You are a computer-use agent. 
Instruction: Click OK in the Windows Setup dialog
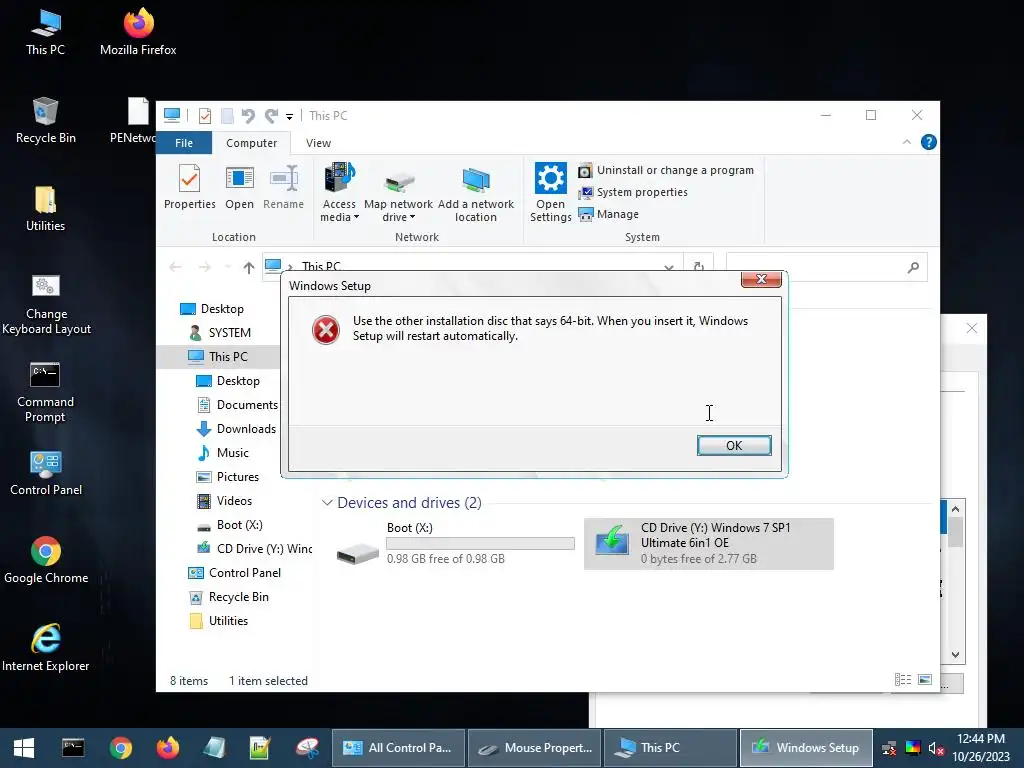coord(733,445)
